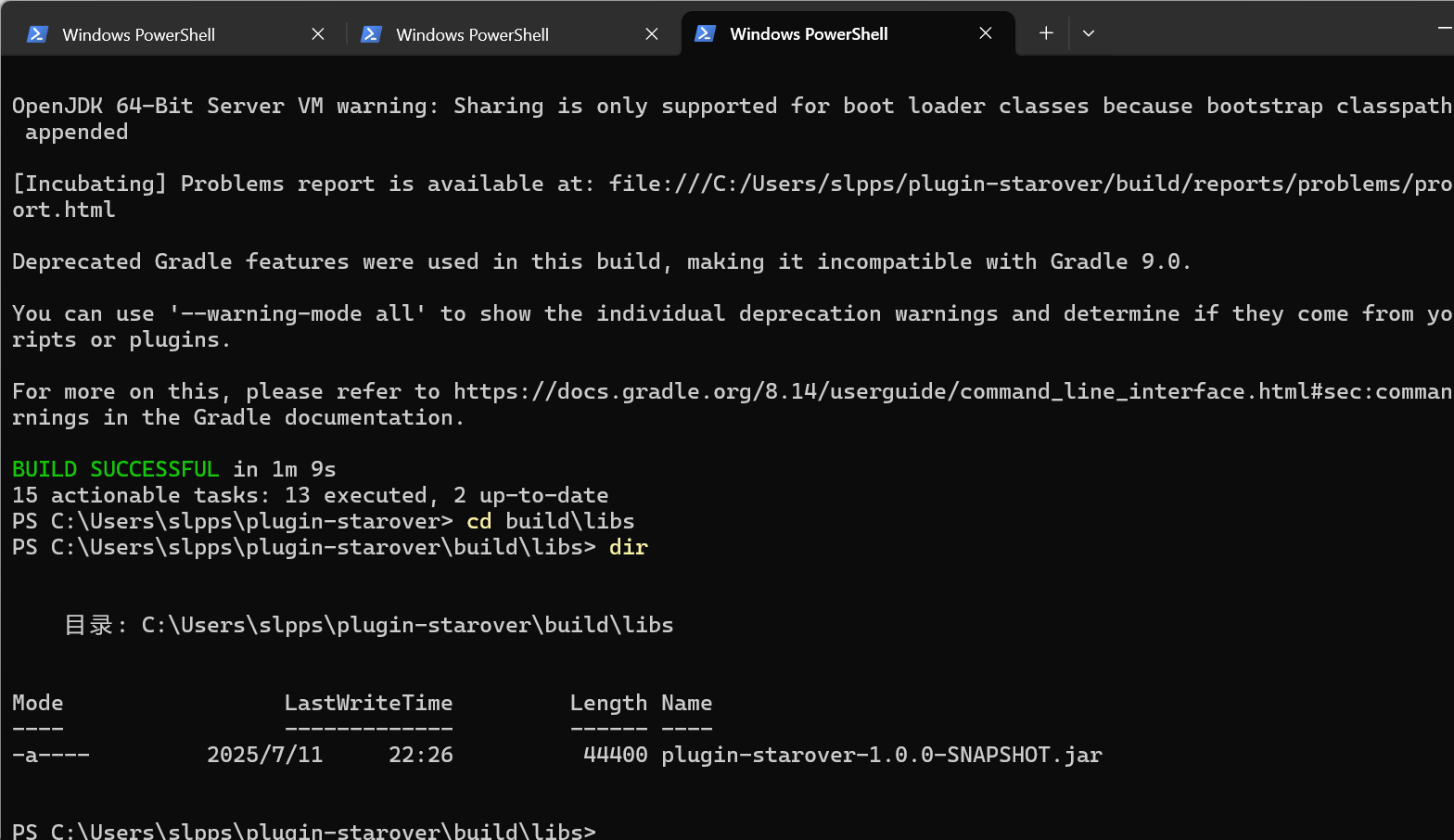
Task: Click the plugin-starover-1.0.0-SNAPSHOT.jar file name
Action: tap(881, 755)
